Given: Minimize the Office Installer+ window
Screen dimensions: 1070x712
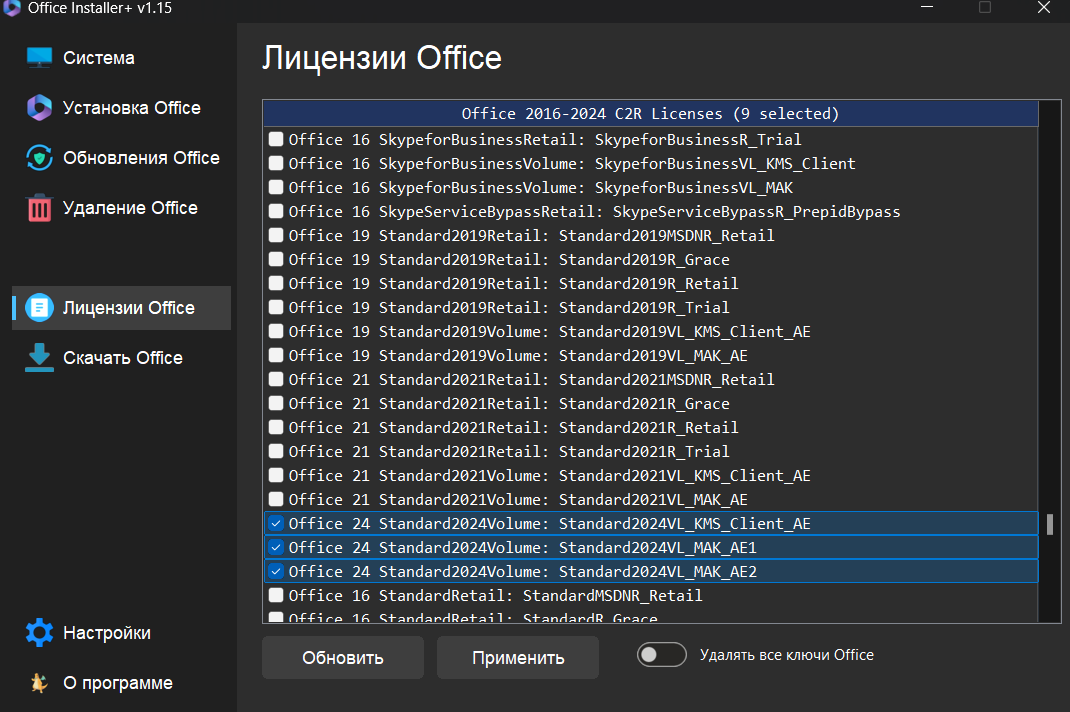Looking at the screenshot, I should pyautogui.click(x=927, y=8).
